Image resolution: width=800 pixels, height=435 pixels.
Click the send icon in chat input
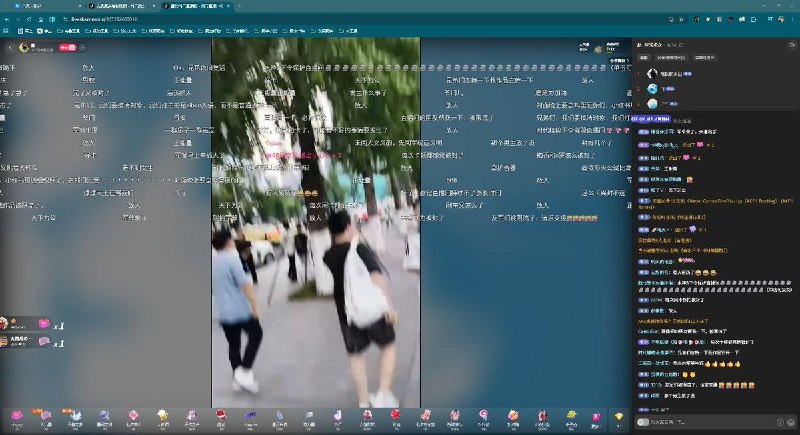791,422
